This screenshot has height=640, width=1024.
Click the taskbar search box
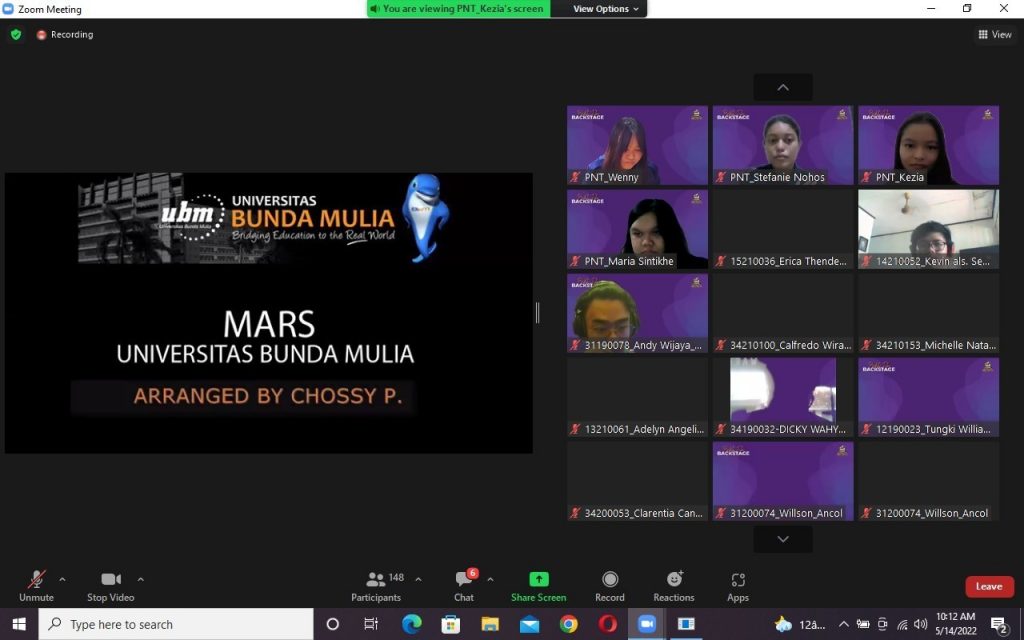point(176,624)
